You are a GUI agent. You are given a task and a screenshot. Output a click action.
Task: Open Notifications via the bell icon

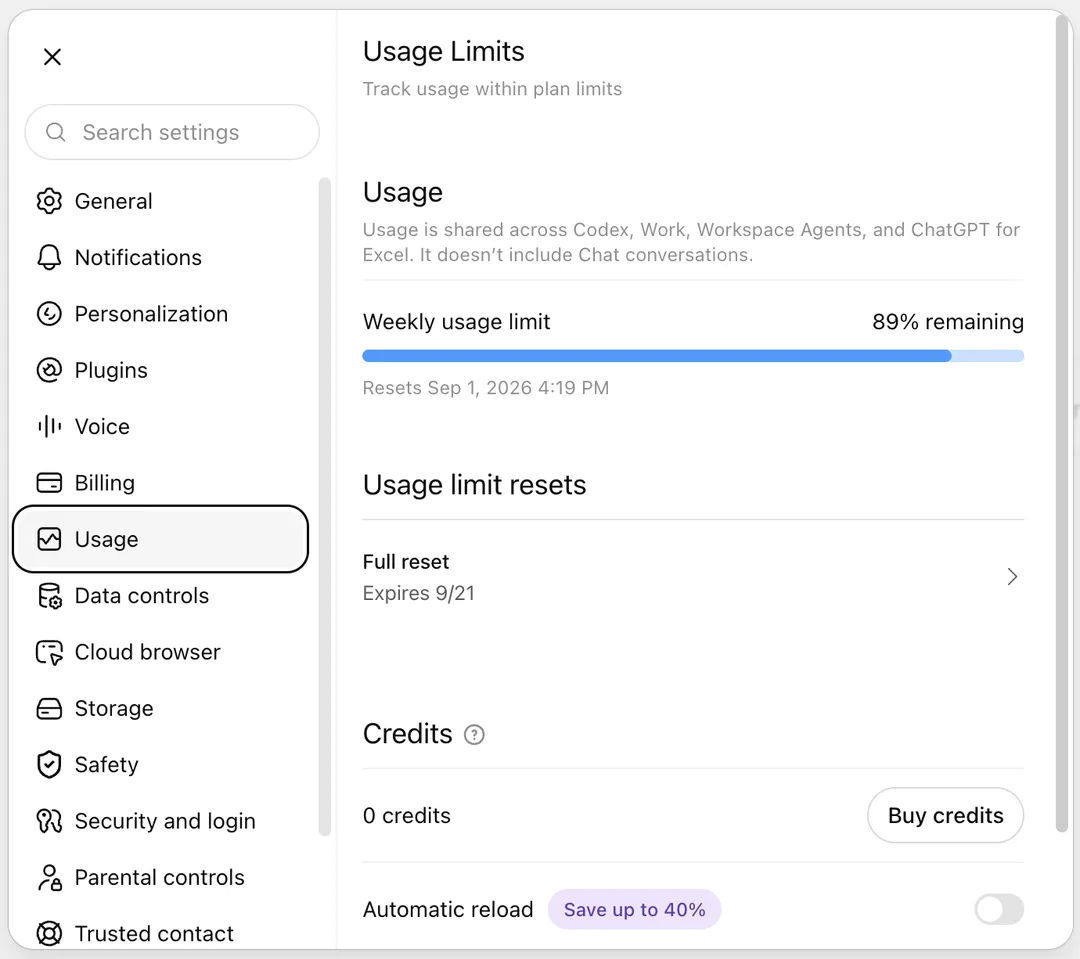point(49,257)
